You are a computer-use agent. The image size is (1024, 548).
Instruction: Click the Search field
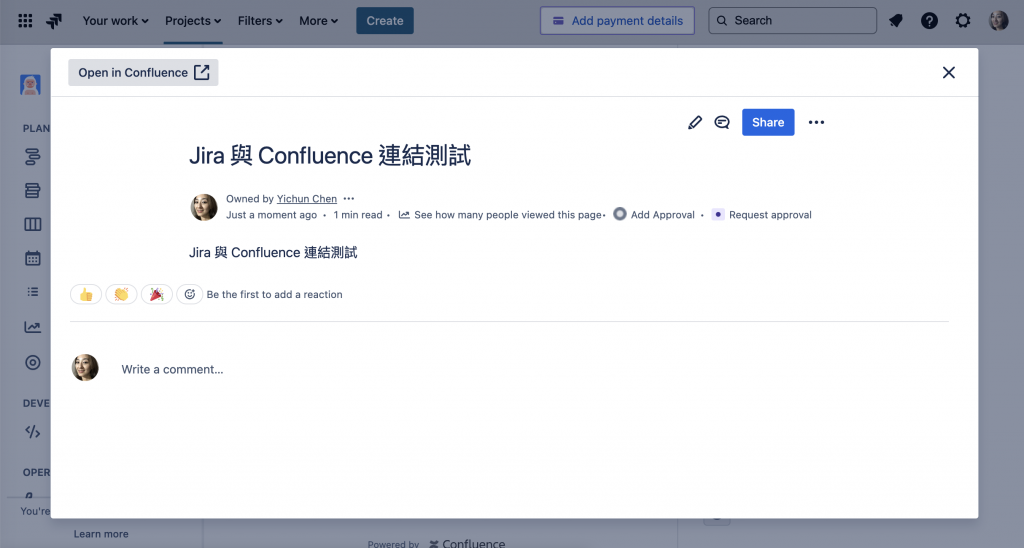click(792, 21)
